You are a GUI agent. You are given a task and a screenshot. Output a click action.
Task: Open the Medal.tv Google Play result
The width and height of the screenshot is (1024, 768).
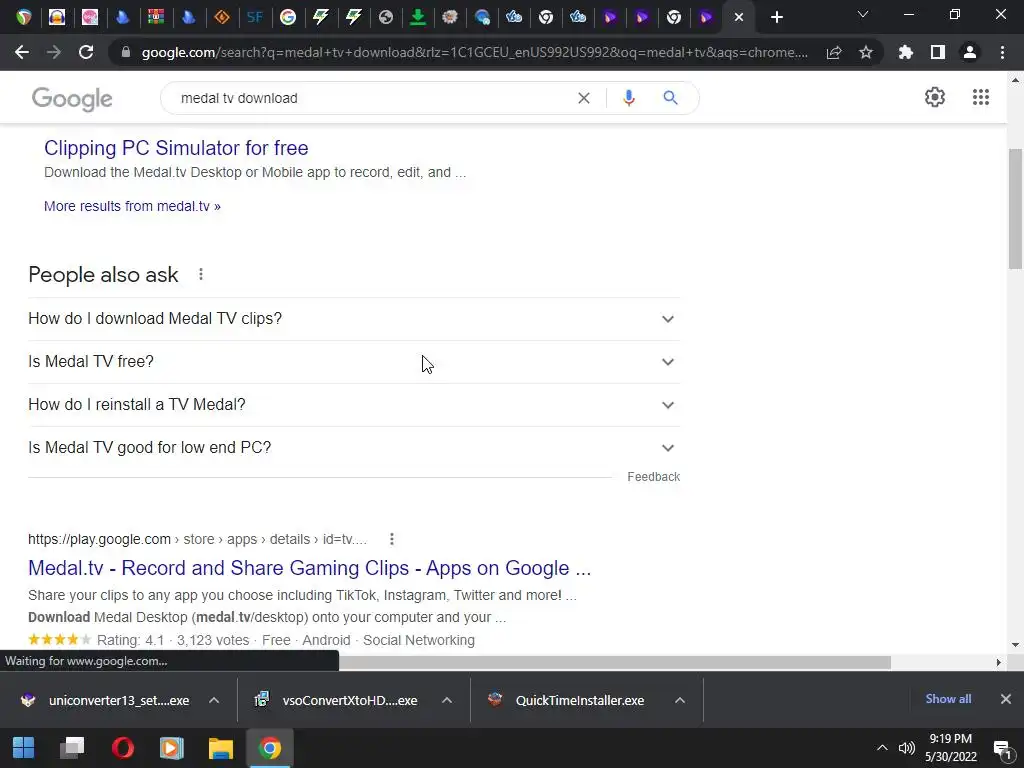(x=310, y=568)
